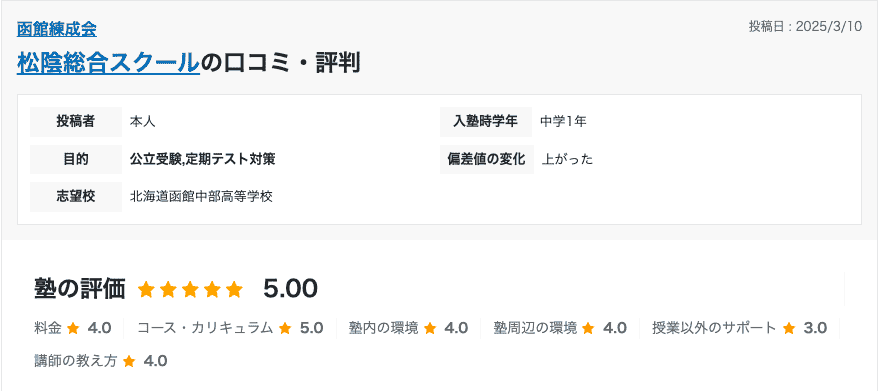The width and height of the screenshot is (879, 391).
Task: Click the star icon next to コース・カリキュラム
Action: (x=285, y=328)
